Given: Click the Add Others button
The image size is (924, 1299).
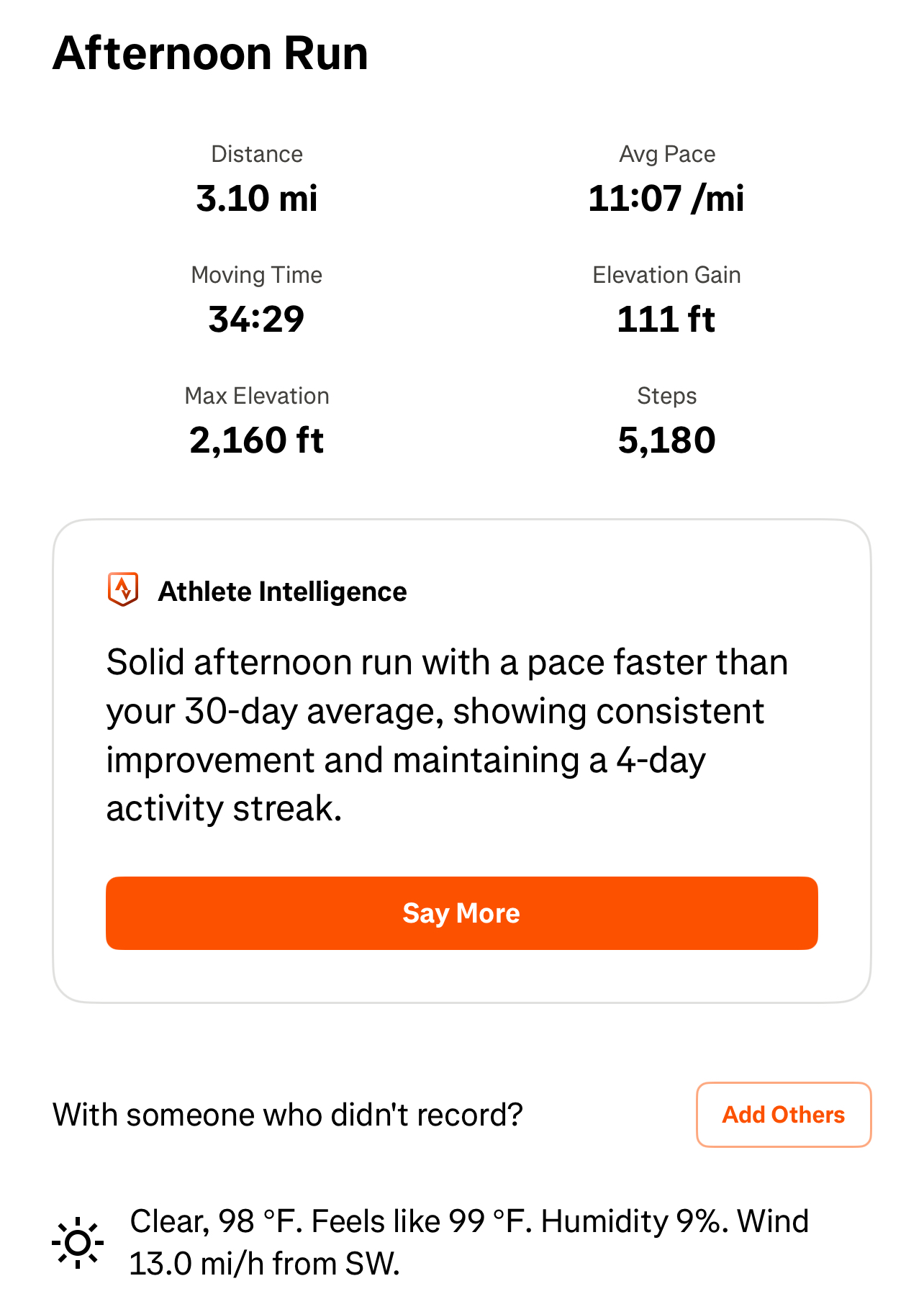Looking at the screenshot, I should tap(784, 1115).
